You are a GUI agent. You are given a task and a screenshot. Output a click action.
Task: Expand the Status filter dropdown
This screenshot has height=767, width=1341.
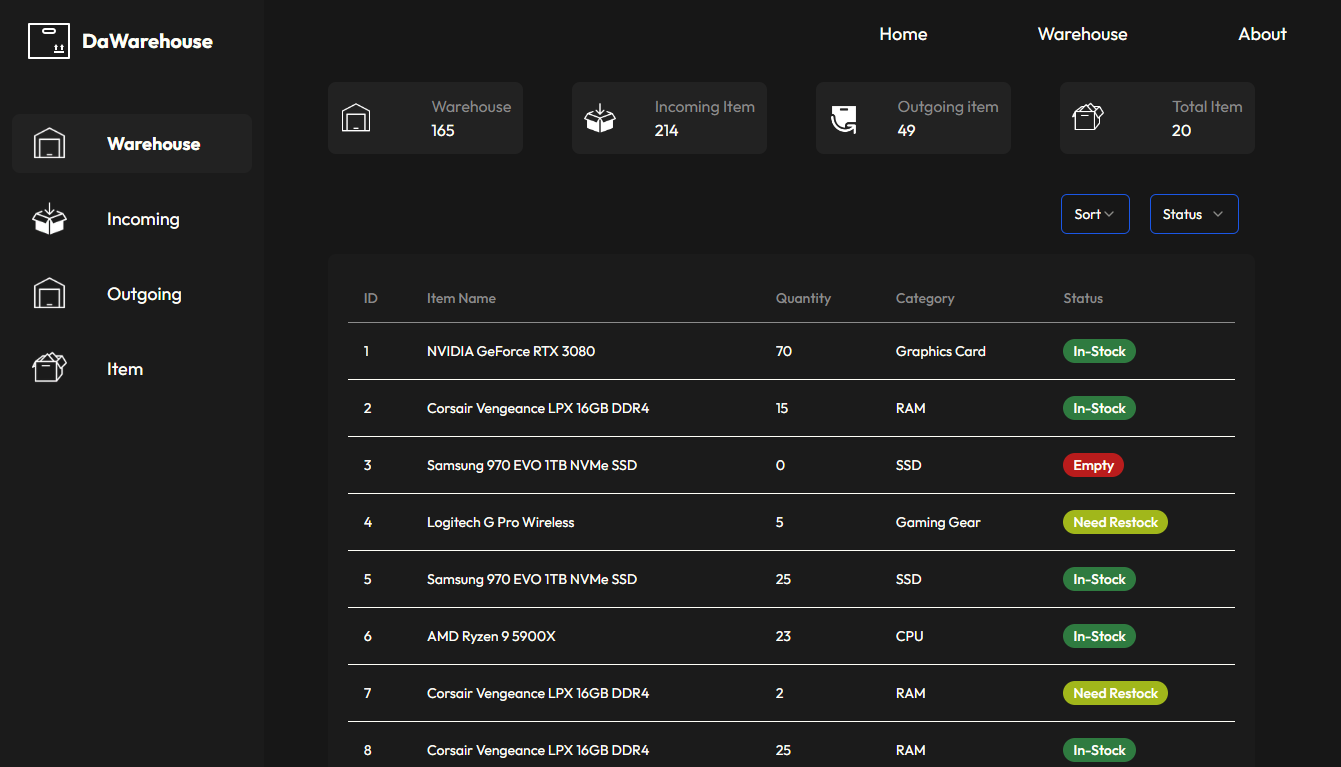(1193, 214)
